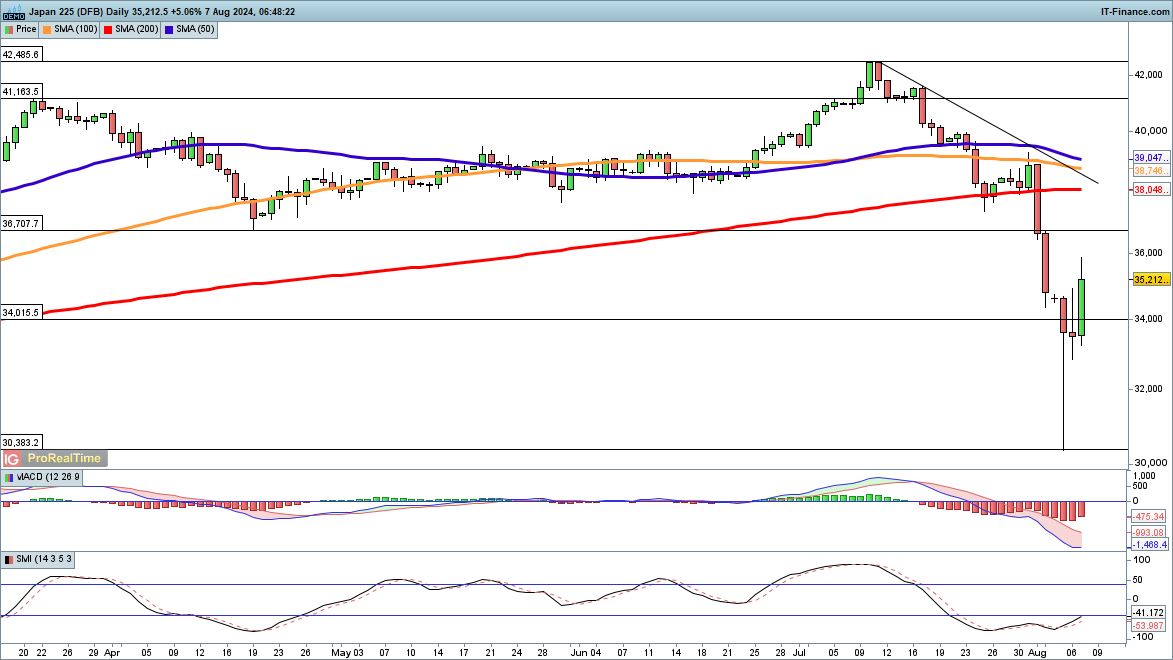Click the 34,015.5 support level label
This screenshot has height=660, width=1173.
pos(21,285)
